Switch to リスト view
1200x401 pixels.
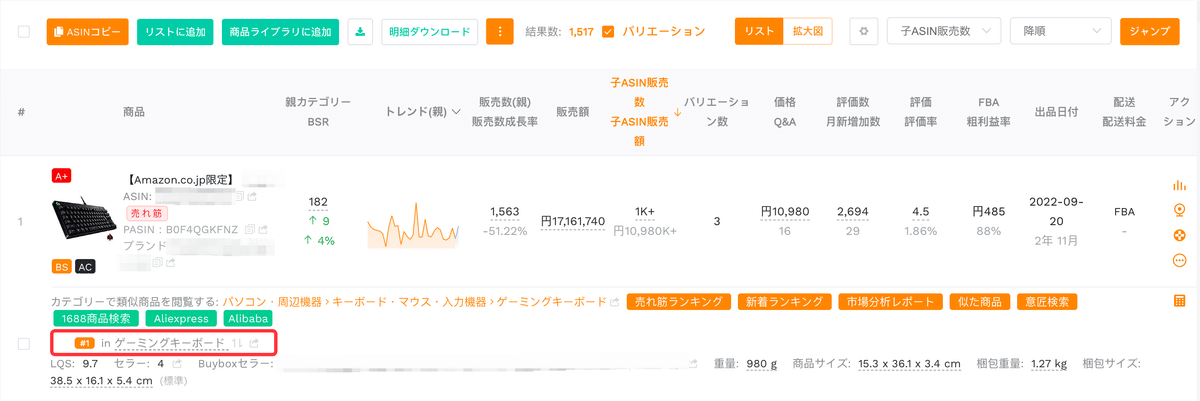point(759,32)
